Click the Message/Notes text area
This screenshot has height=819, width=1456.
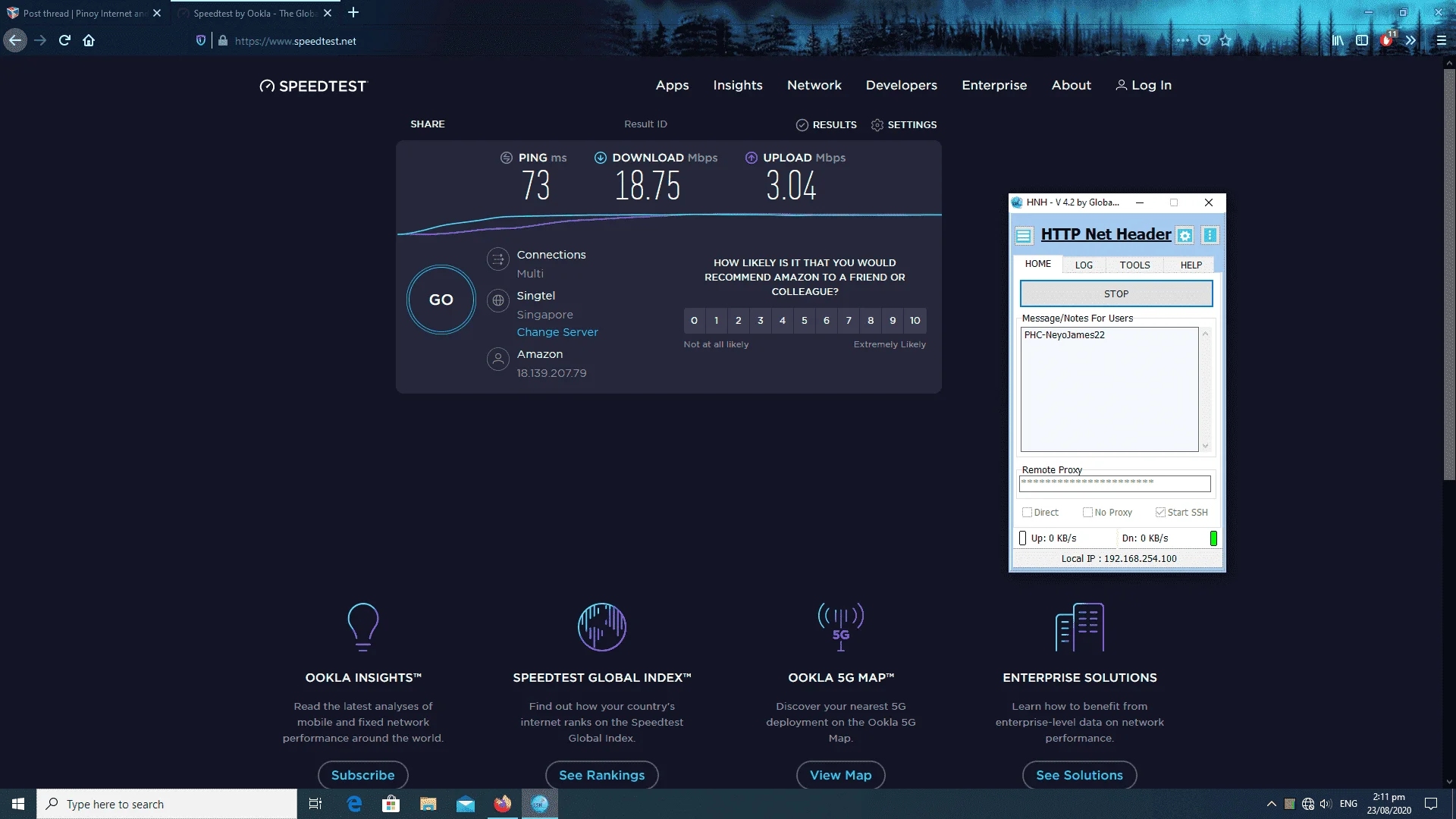[x=1109, y=389]
